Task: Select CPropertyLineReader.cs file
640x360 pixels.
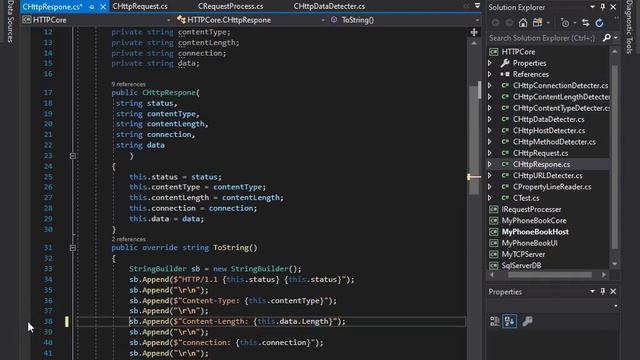Action: tap(552, 187)
